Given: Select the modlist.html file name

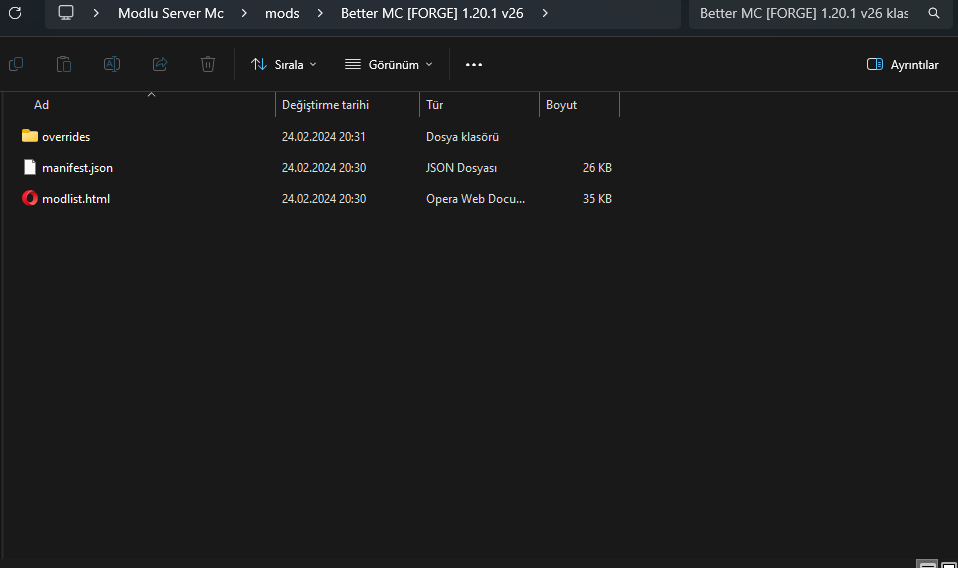Looking at the screenshot, I should coord(76,198).
